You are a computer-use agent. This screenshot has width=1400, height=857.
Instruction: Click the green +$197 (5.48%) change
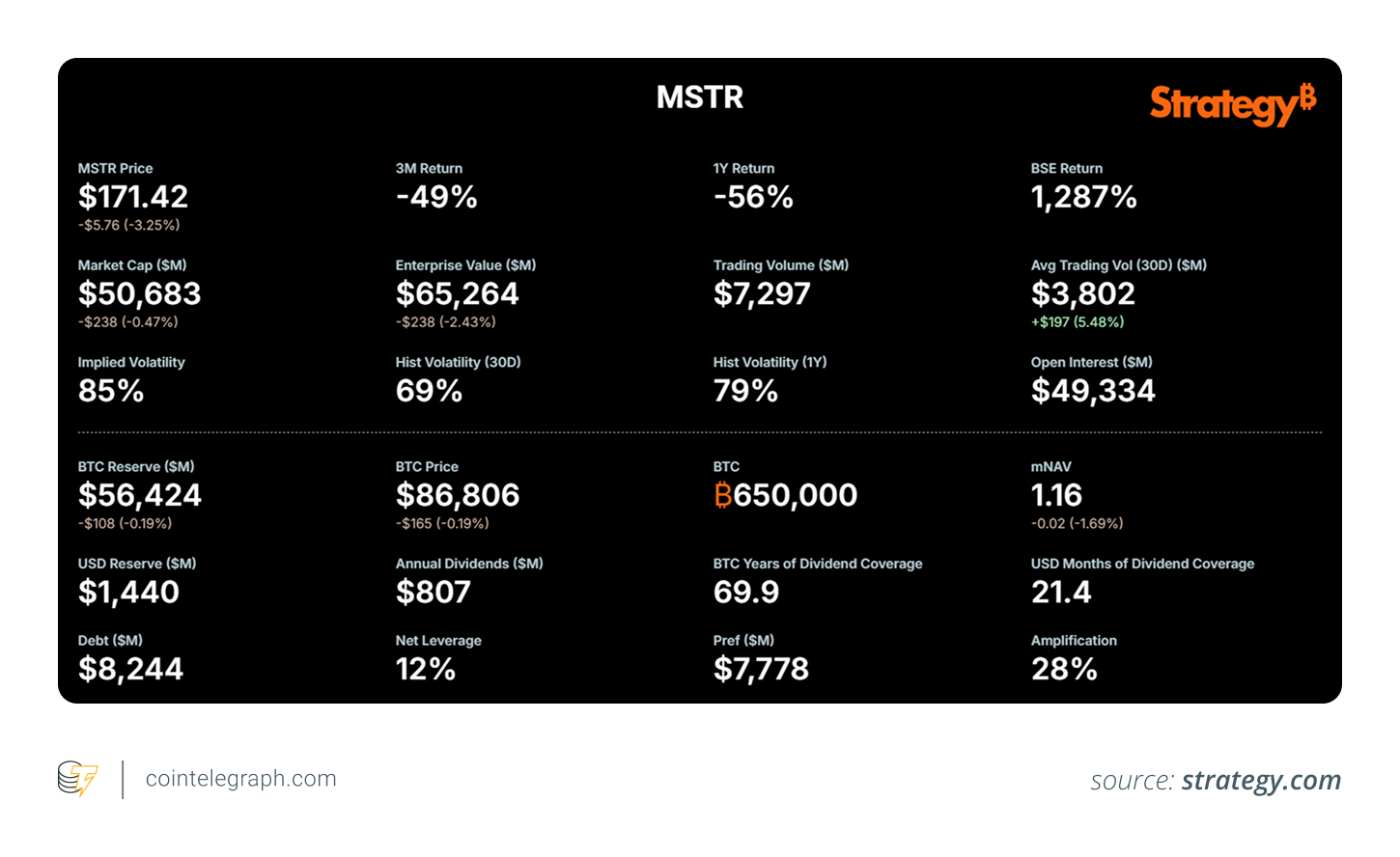point(1078,322)
